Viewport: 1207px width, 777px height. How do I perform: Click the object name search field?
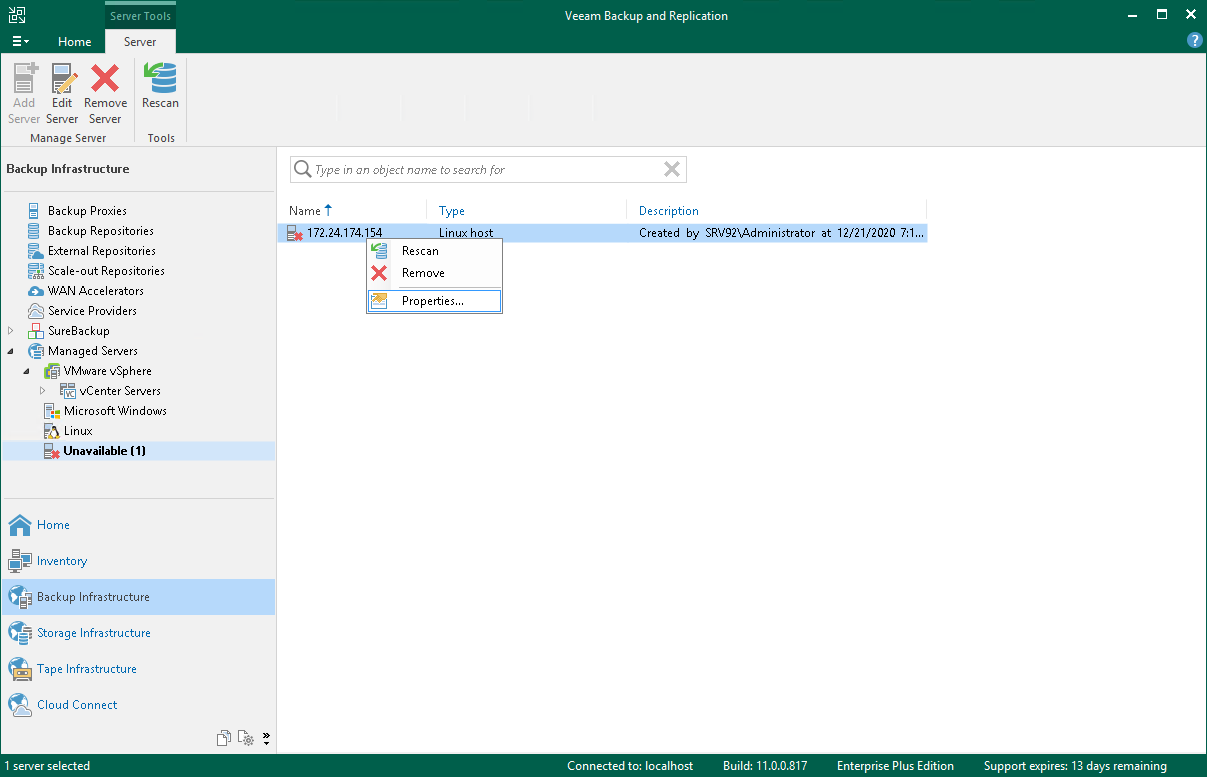click(486, 170)
